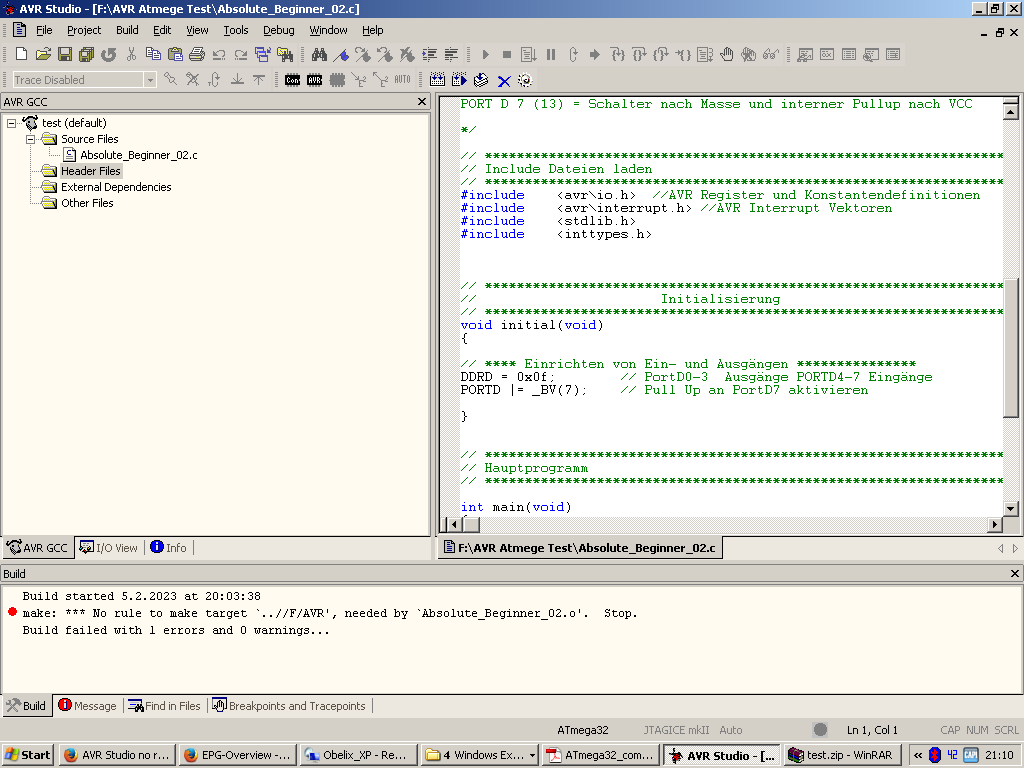Viewport: 1024px width, 768px height.
Task: Click the Copy icon in toolbar
Action: click(153, 54)
